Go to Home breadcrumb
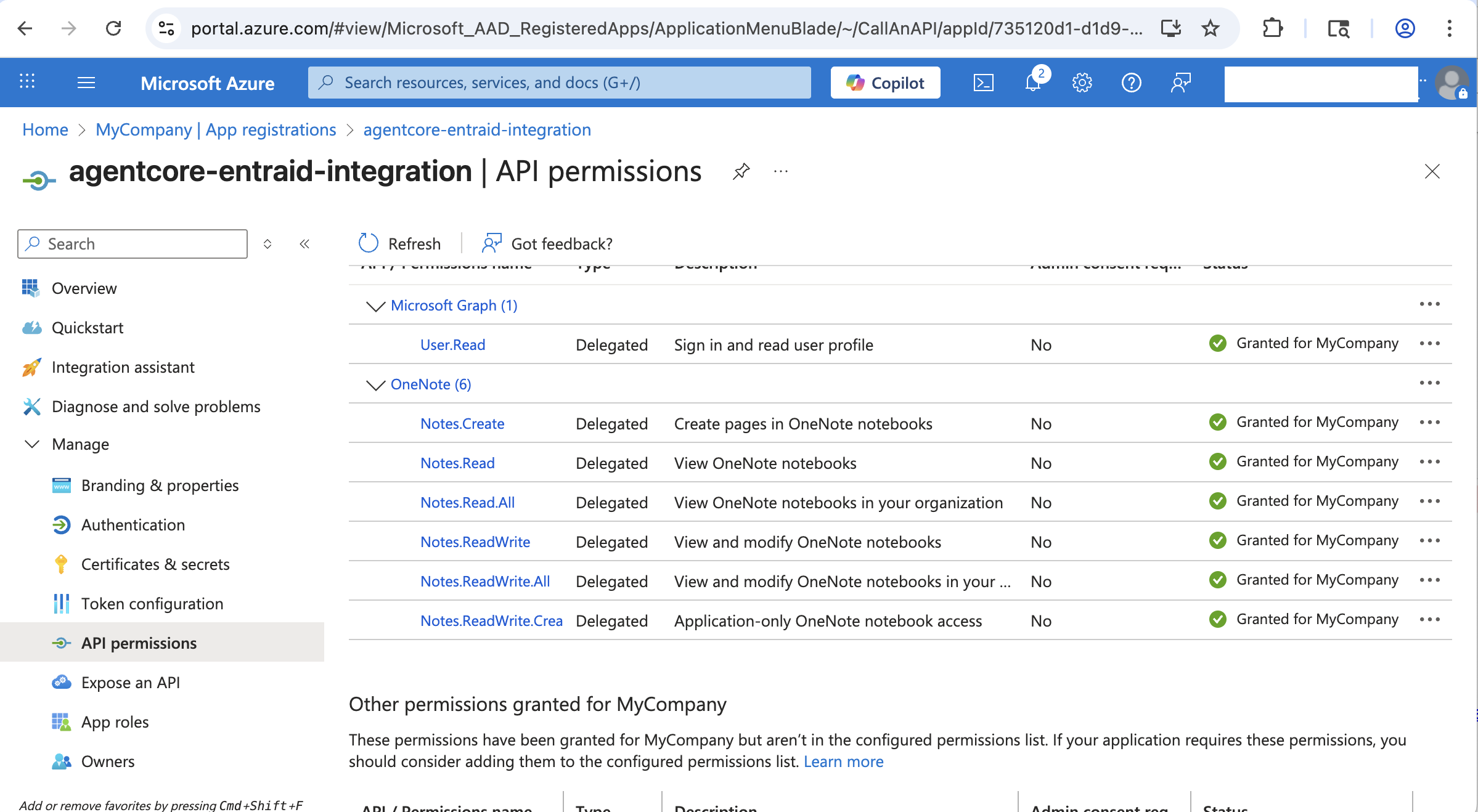The image size is (1478, 812). [45, 129]
